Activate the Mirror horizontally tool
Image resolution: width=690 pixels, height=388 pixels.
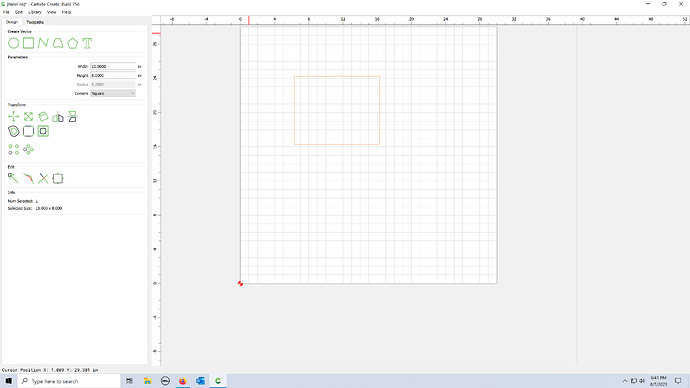pyautogui.click(x=58, y=117)
